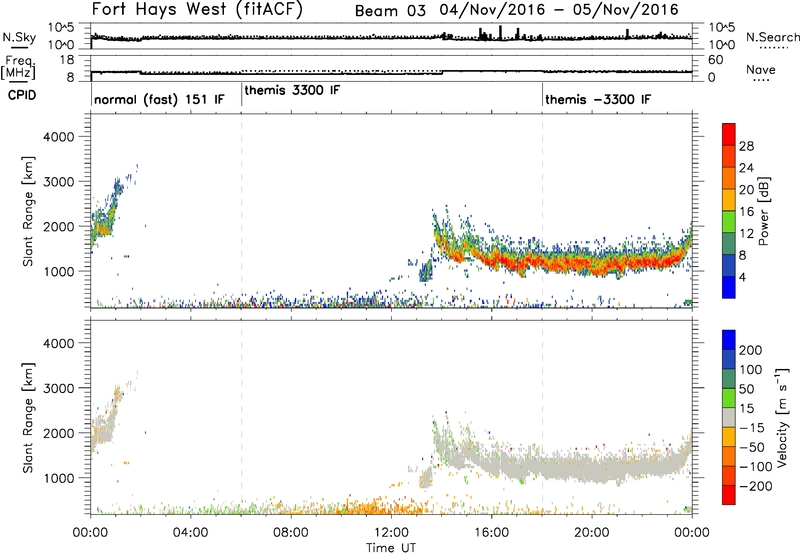
Task: Click the '20' tick on Power colorbar
Action: coord(746,190)
